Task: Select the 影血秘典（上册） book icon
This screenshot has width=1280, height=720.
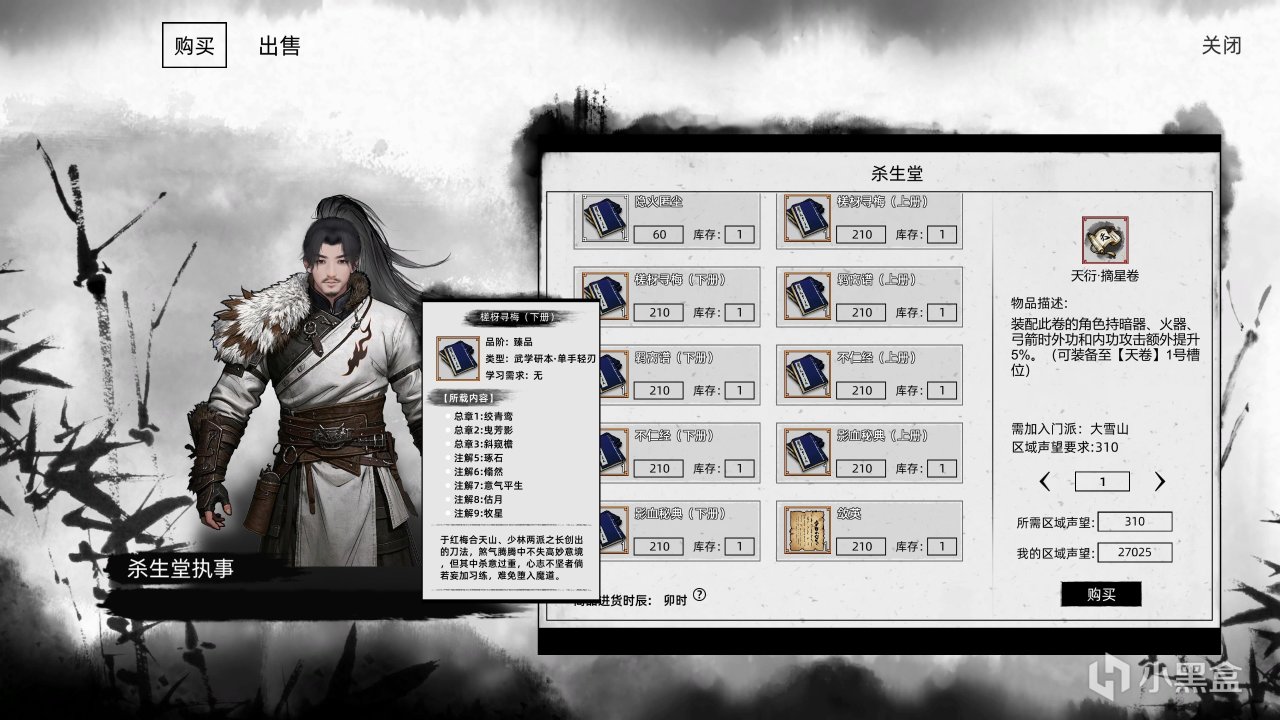Action: coord(806,451)
